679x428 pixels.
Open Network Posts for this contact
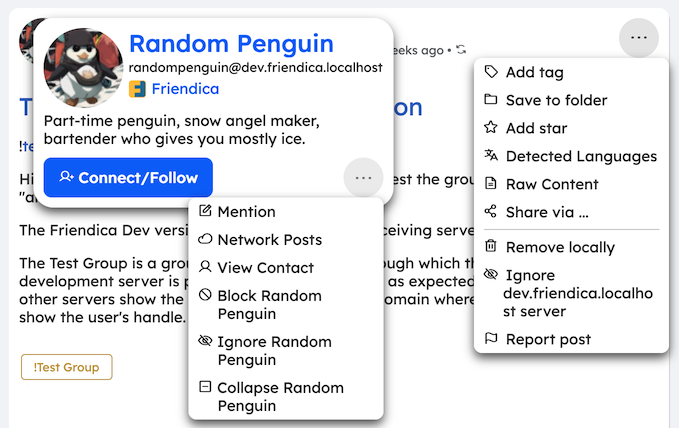coord(268,240)
